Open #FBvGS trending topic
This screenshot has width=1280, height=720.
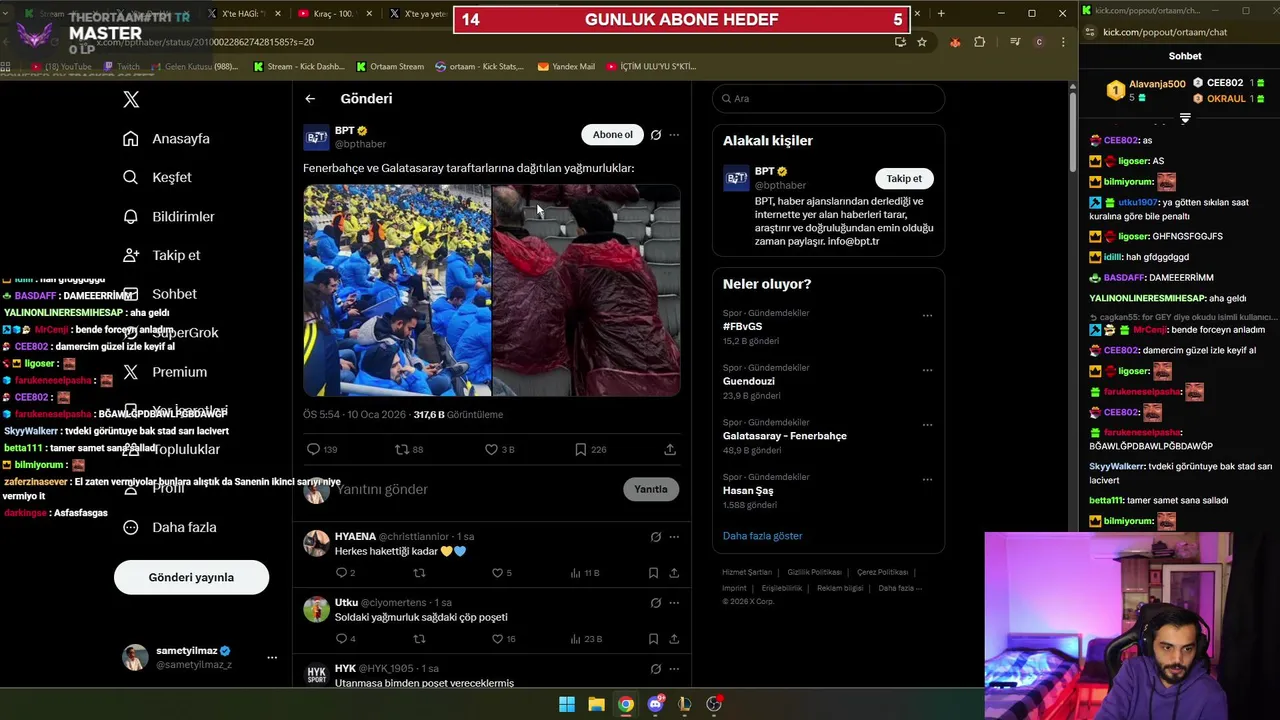click(x=742, y=327)
